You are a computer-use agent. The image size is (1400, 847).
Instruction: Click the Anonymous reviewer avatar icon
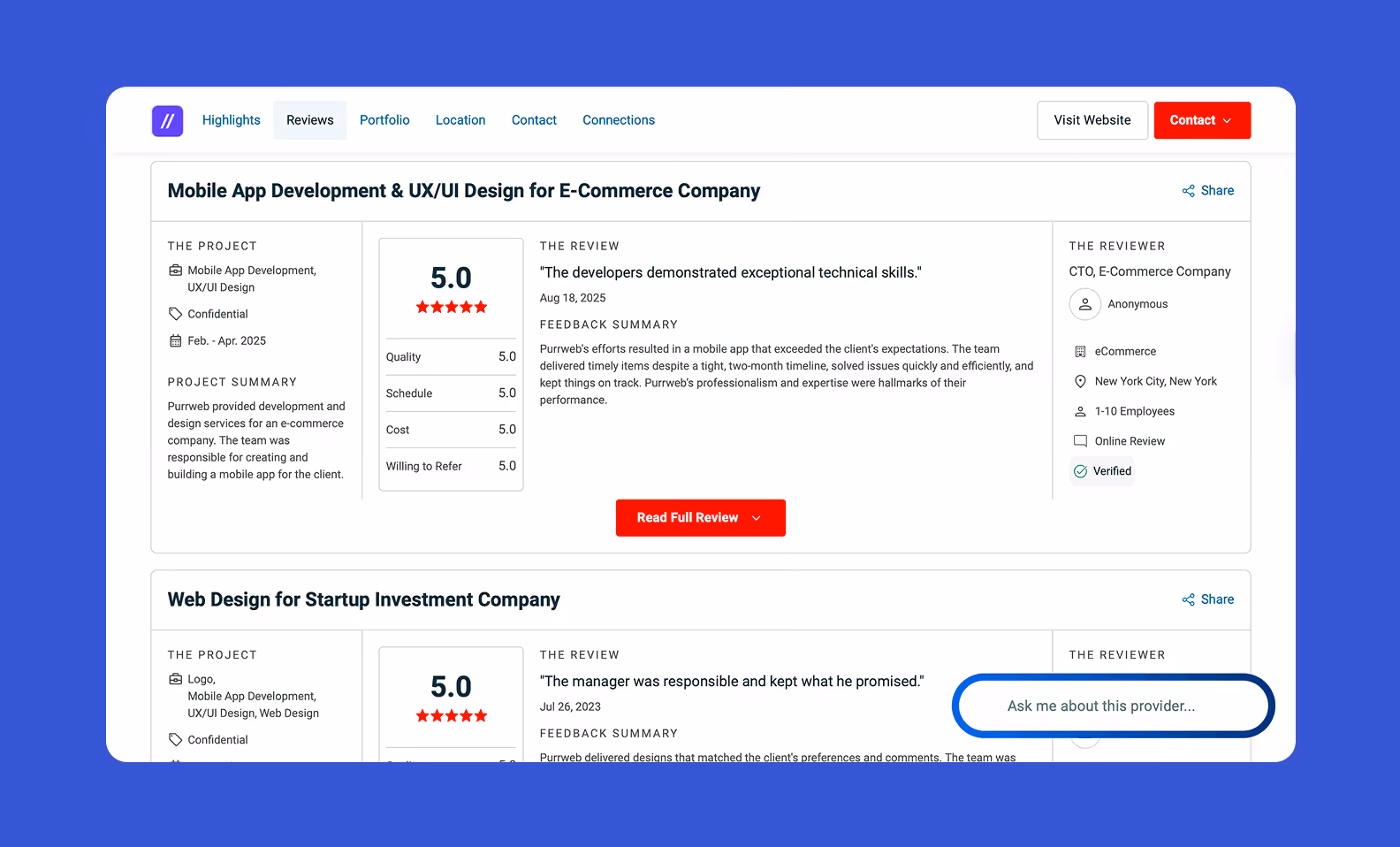pos(1085,304)
